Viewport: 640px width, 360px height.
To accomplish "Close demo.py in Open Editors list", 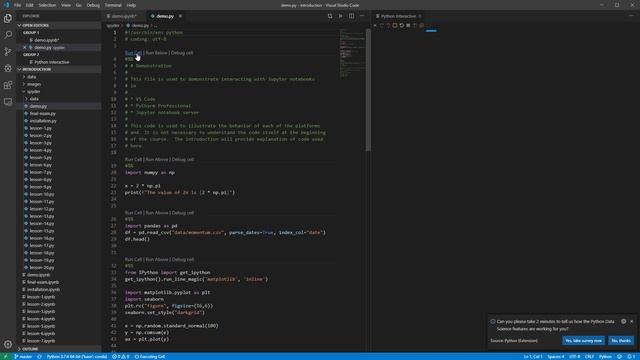I will tap(24, 47).
